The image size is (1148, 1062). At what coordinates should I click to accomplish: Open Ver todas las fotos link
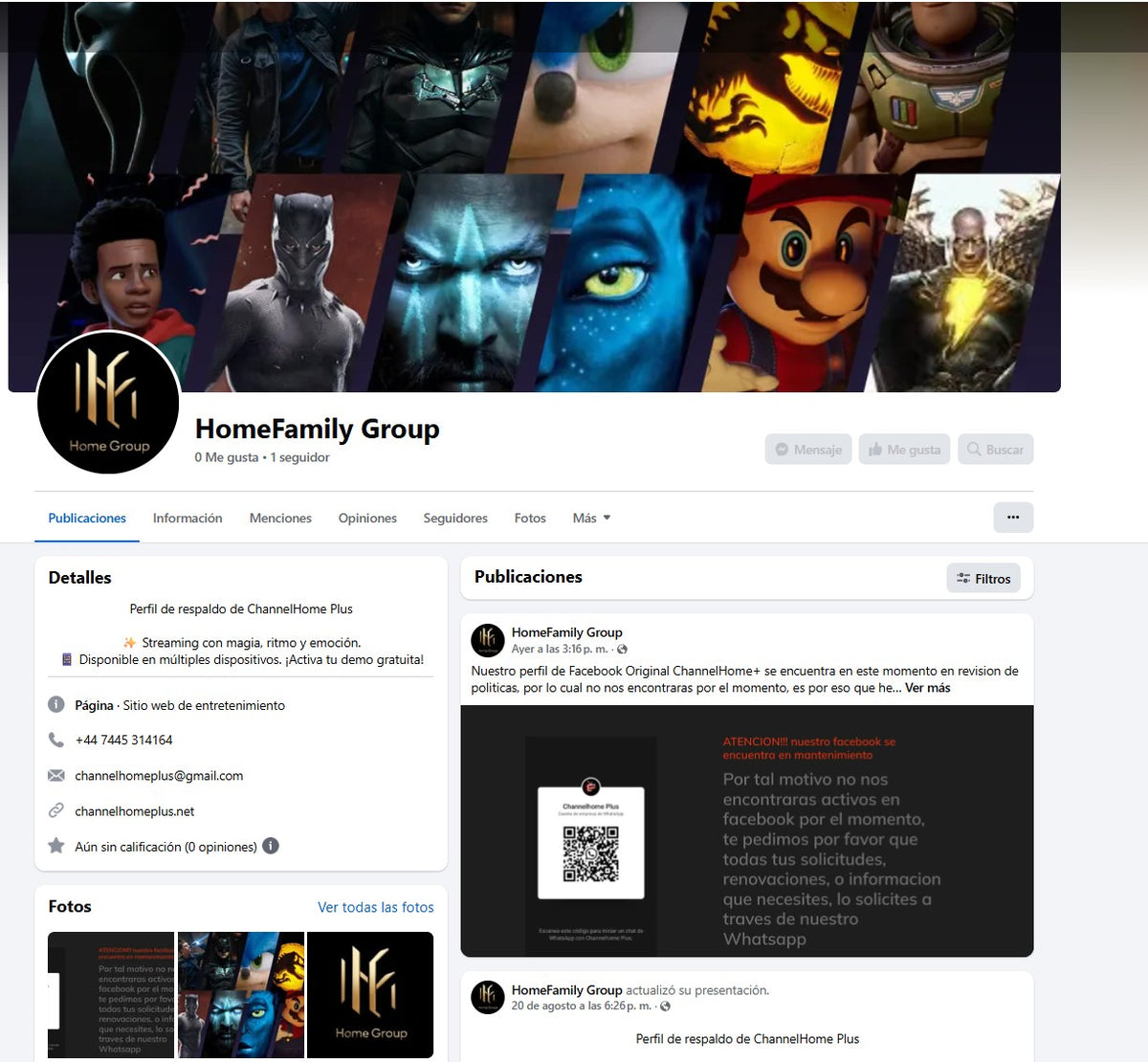[x=376, y=907]
